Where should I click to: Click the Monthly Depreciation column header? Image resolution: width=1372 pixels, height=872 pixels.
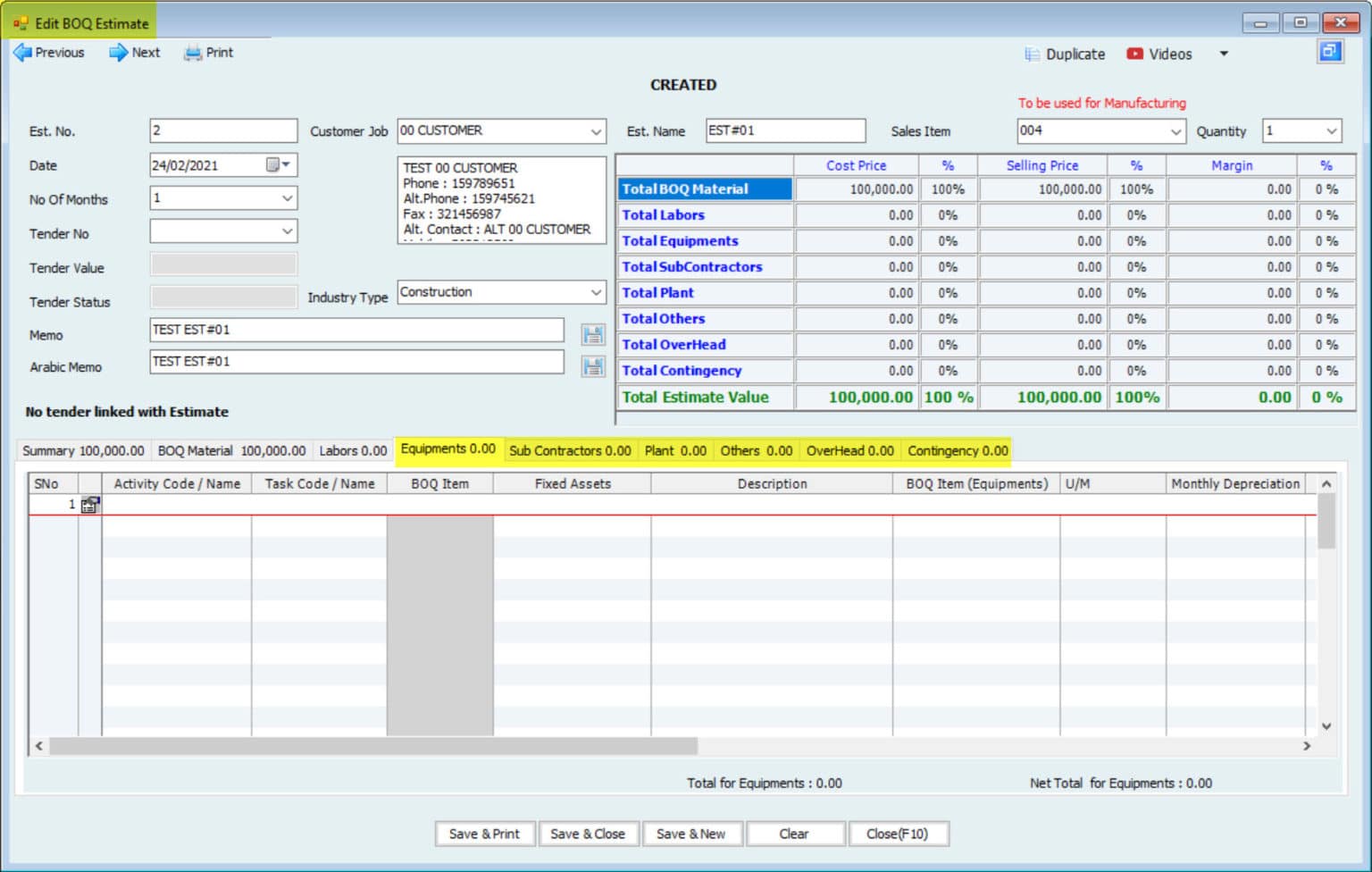[1235, 483]
